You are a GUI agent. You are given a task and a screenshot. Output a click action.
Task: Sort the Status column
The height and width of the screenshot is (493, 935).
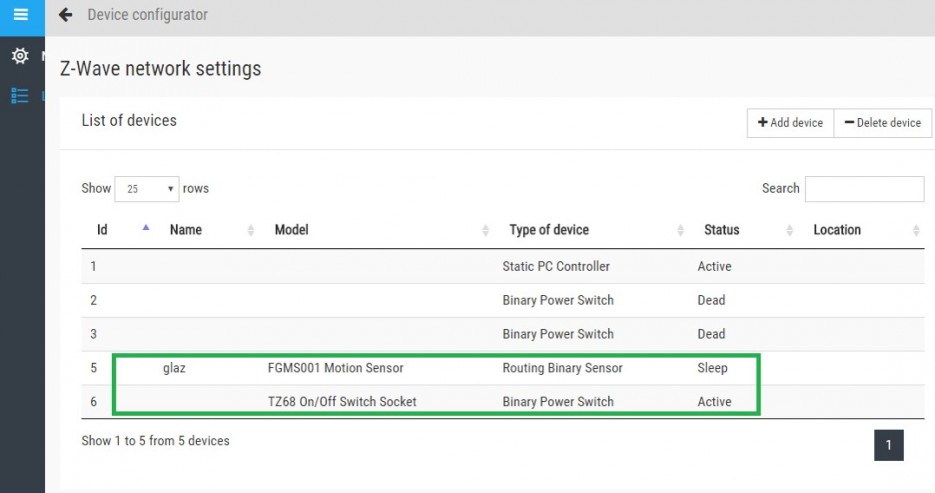(790, 230)
